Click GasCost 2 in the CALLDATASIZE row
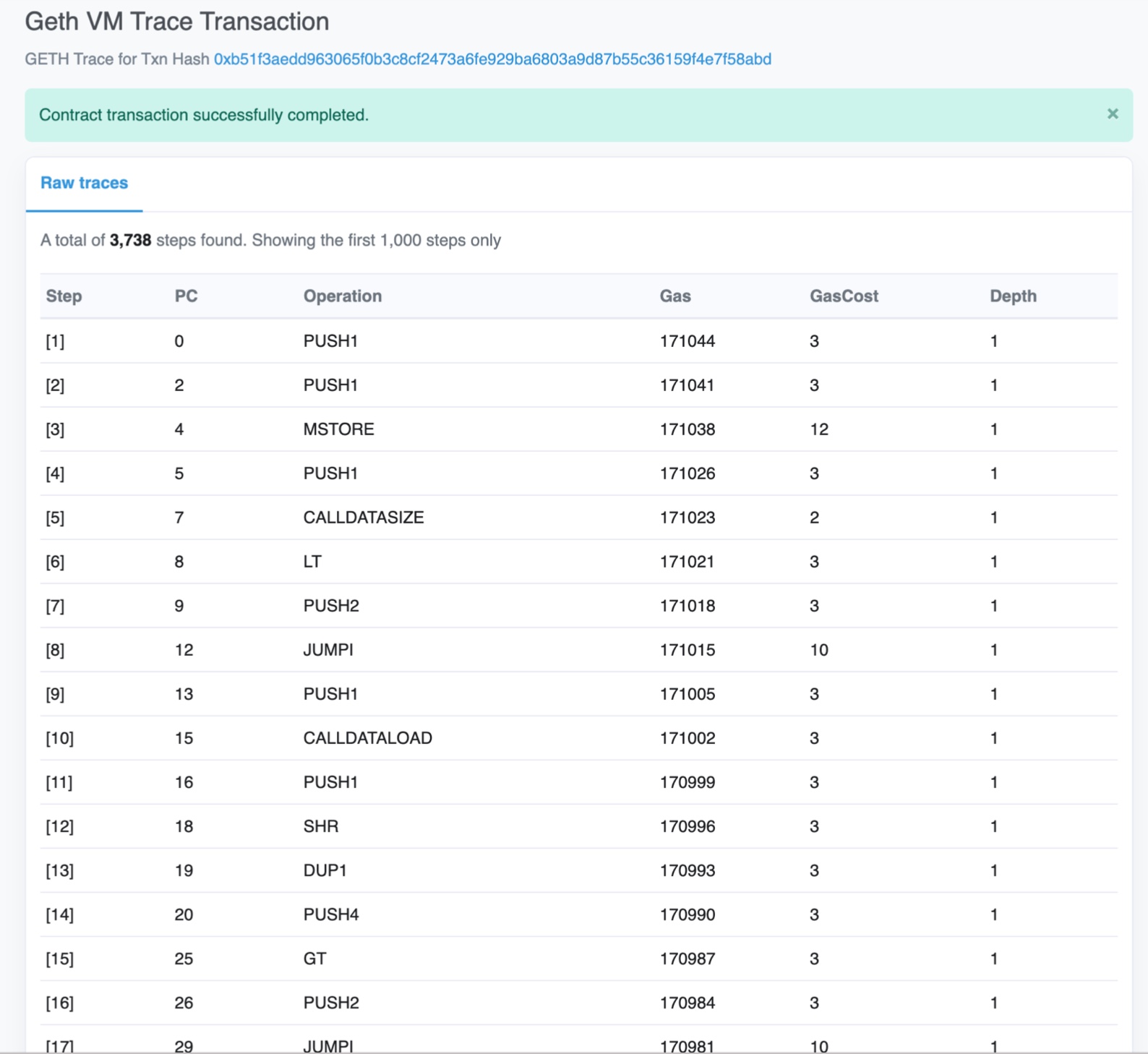 tap(815, 518)
